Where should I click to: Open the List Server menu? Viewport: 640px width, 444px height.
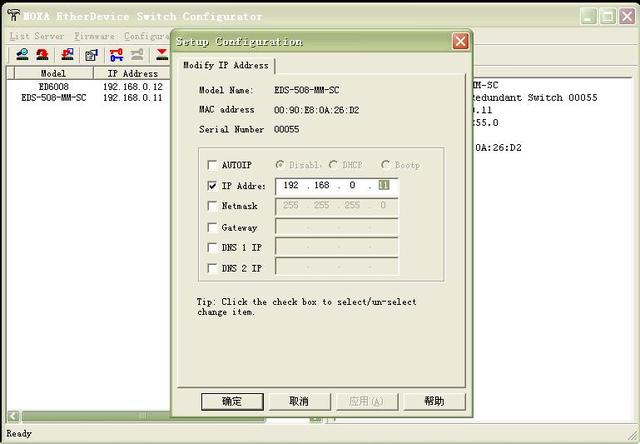click(x=37, y=36)
